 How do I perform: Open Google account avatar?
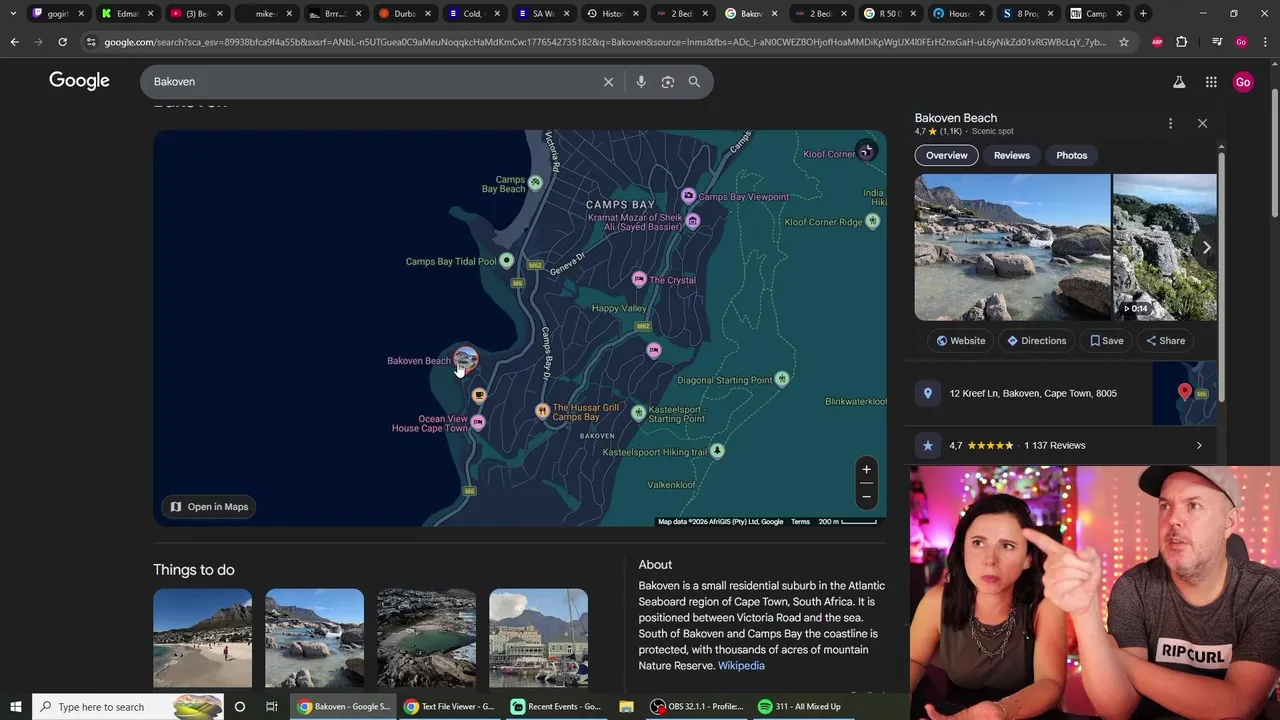tap(1243, 82)
